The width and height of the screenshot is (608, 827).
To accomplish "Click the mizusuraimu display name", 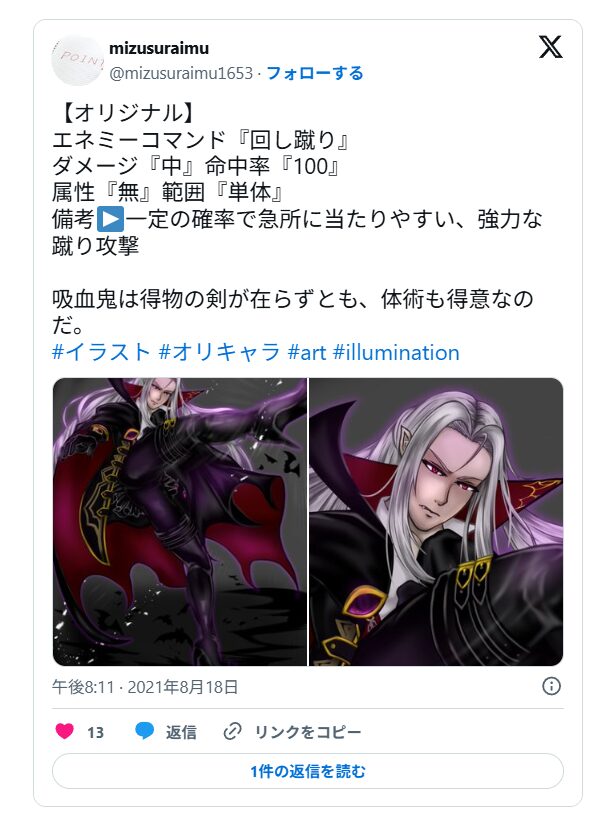I will pos(159,48).
